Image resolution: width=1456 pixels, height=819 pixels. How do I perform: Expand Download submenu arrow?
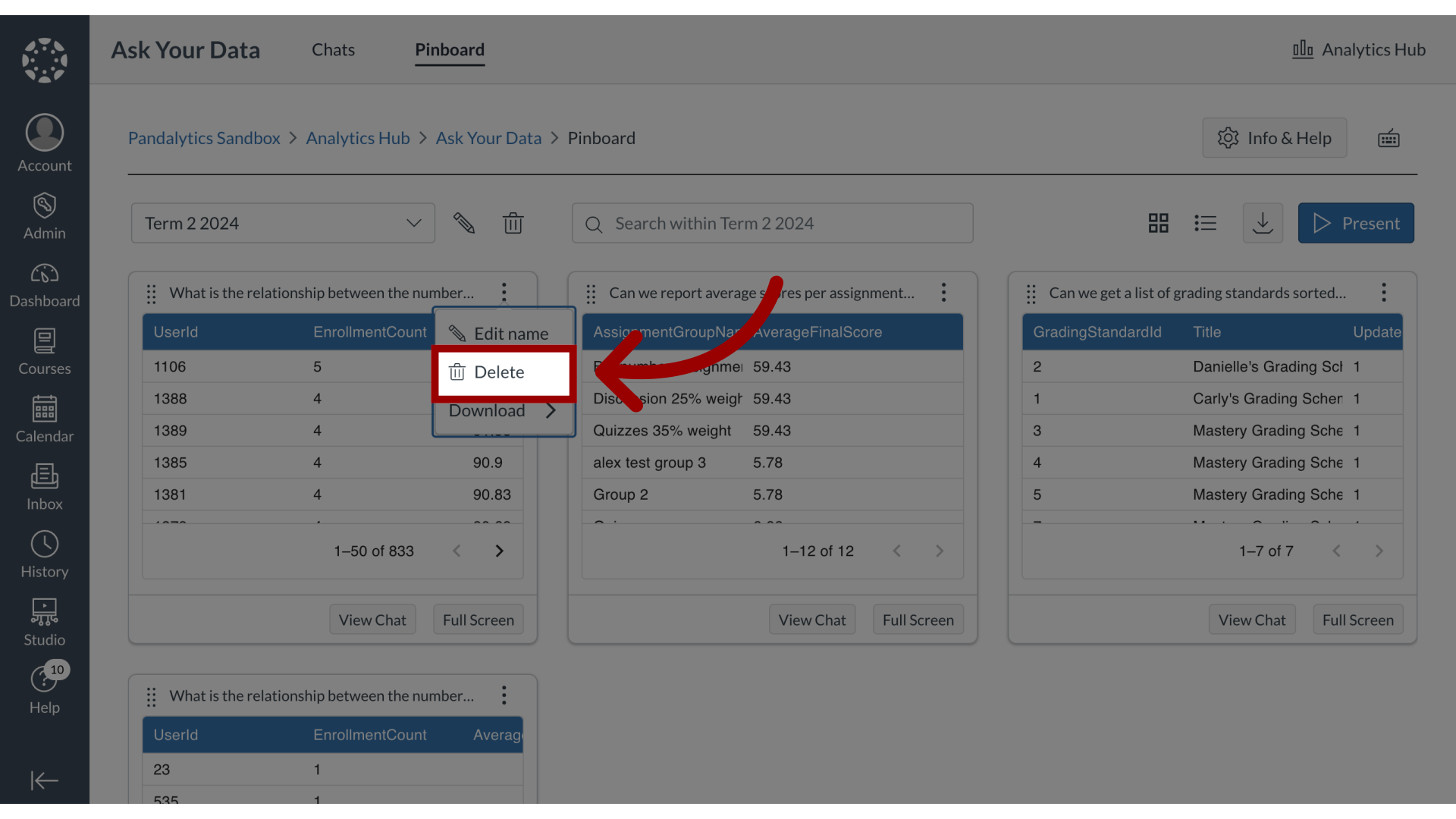(x=551, y=411)
